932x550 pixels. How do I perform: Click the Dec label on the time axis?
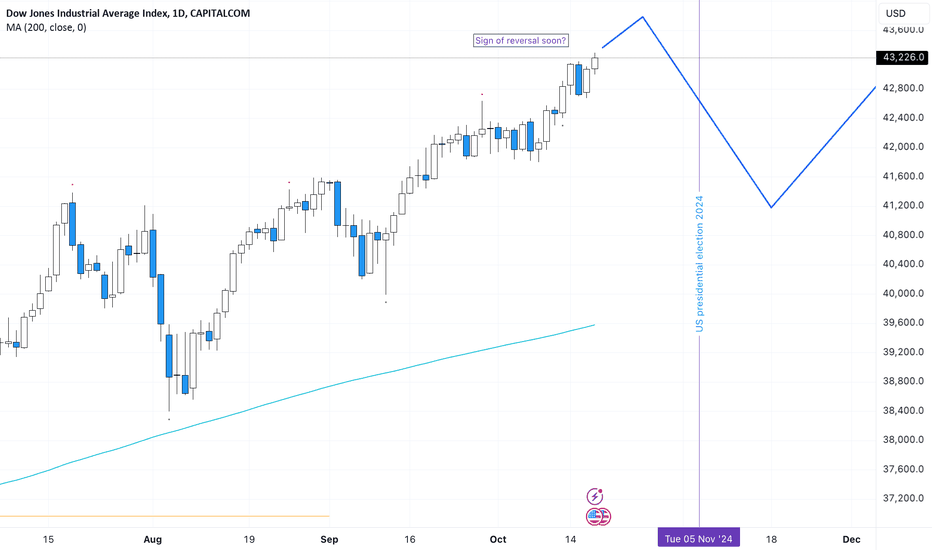851,539
